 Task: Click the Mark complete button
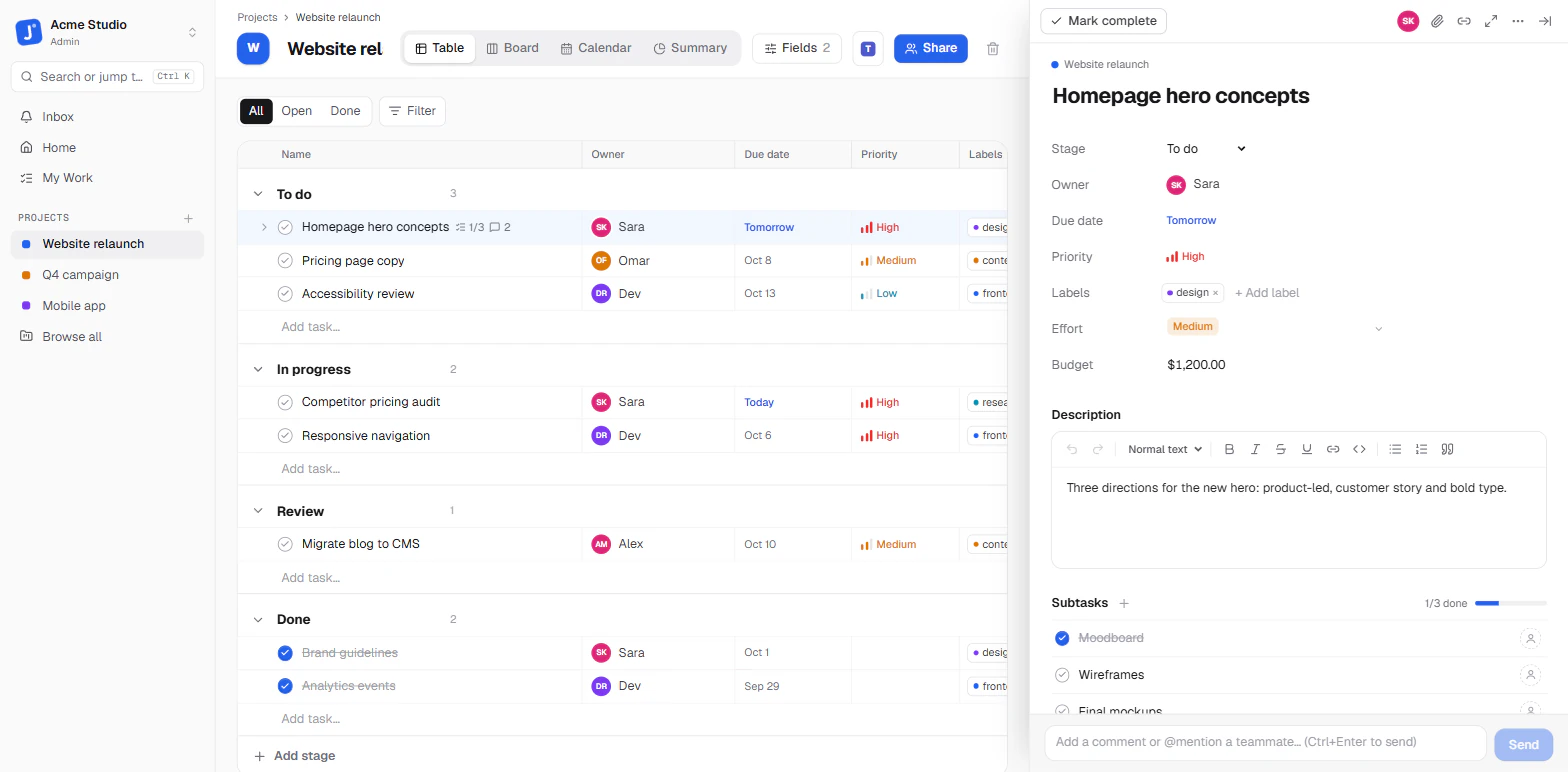tap(1103, 21)
